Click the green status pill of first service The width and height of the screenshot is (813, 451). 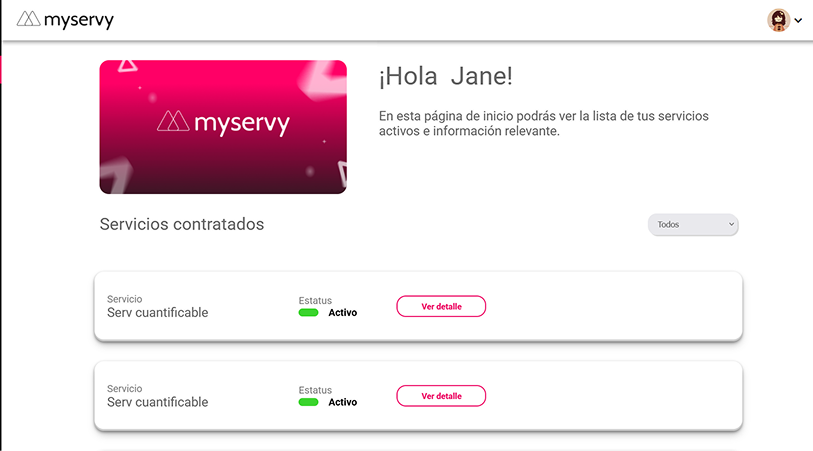pyautogui.click(x=309, y=313)
